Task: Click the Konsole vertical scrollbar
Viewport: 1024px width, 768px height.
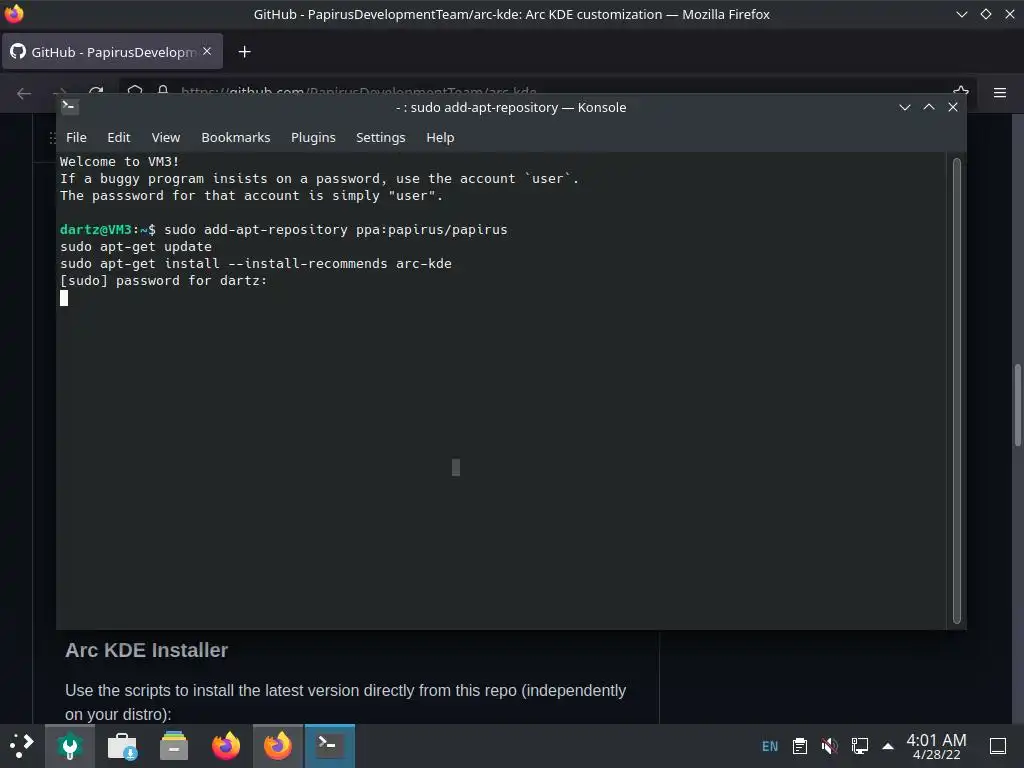Action: 957,391
